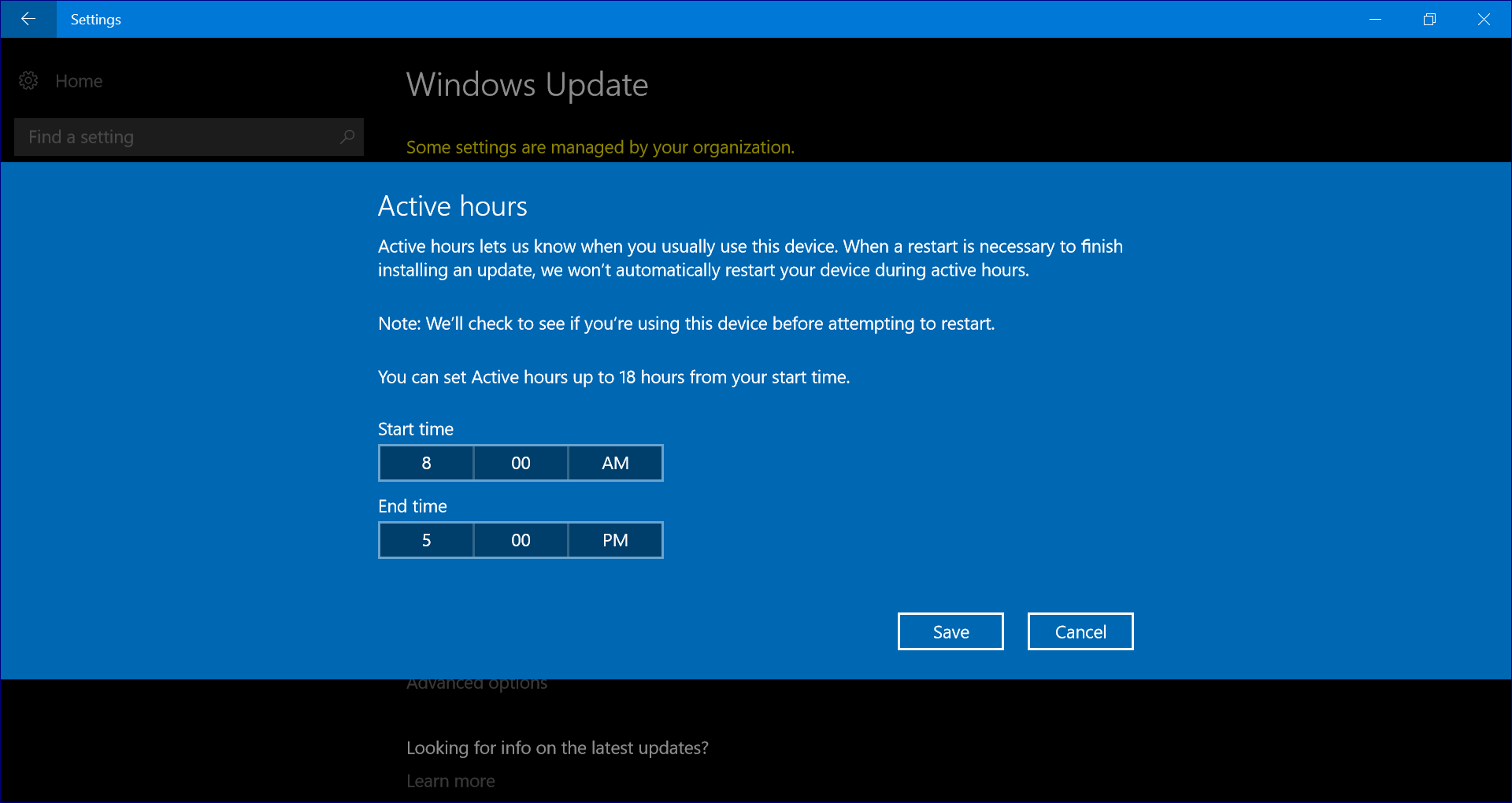Click the Active hours dialog title
Viewport: 1512px width, 803px height.
(452, 206)
